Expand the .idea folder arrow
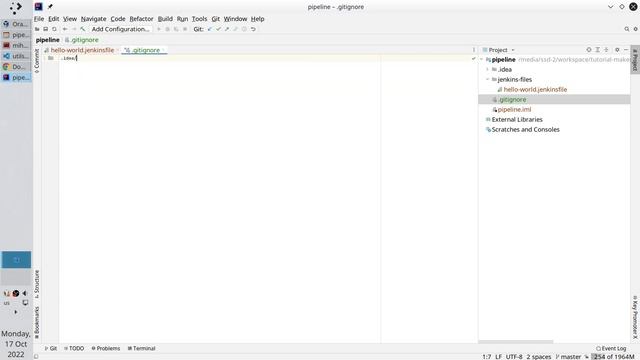The width and height of the screenshot is (640, 360). tap(487, 69)
